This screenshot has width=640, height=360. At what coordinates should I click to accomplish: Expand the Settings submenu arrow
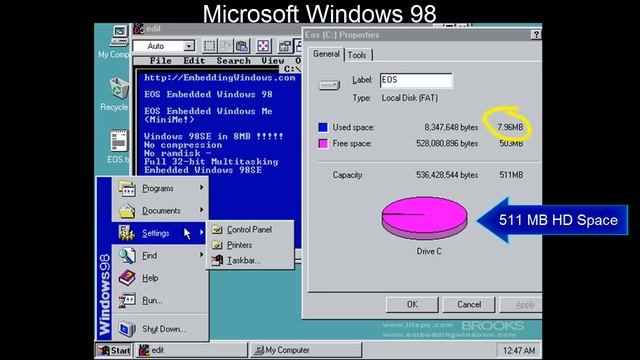[x=202, y=232]
